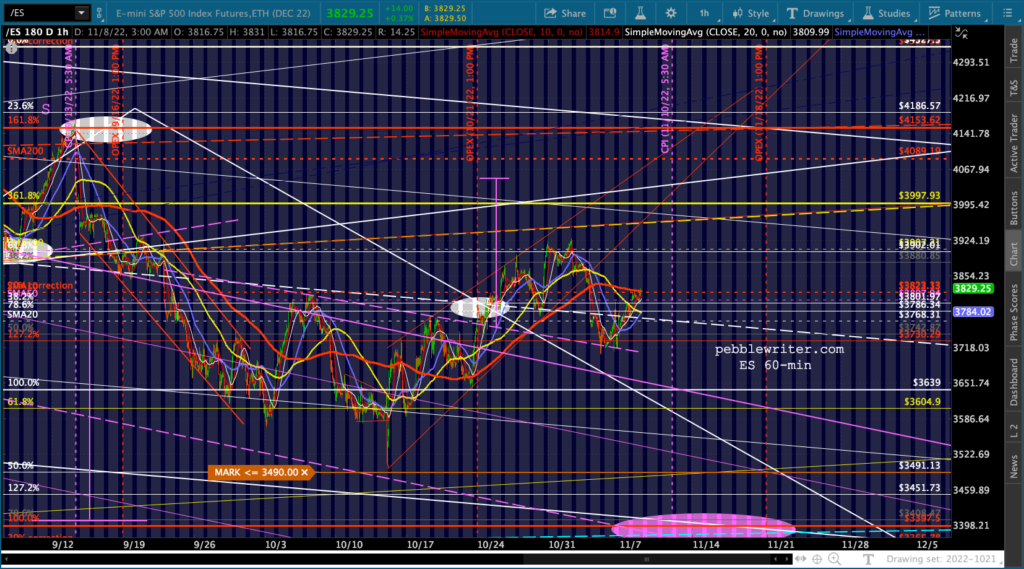Toggle the collapse study labels icon
The height and width of the screenshot is (569, 1024).
961,32
